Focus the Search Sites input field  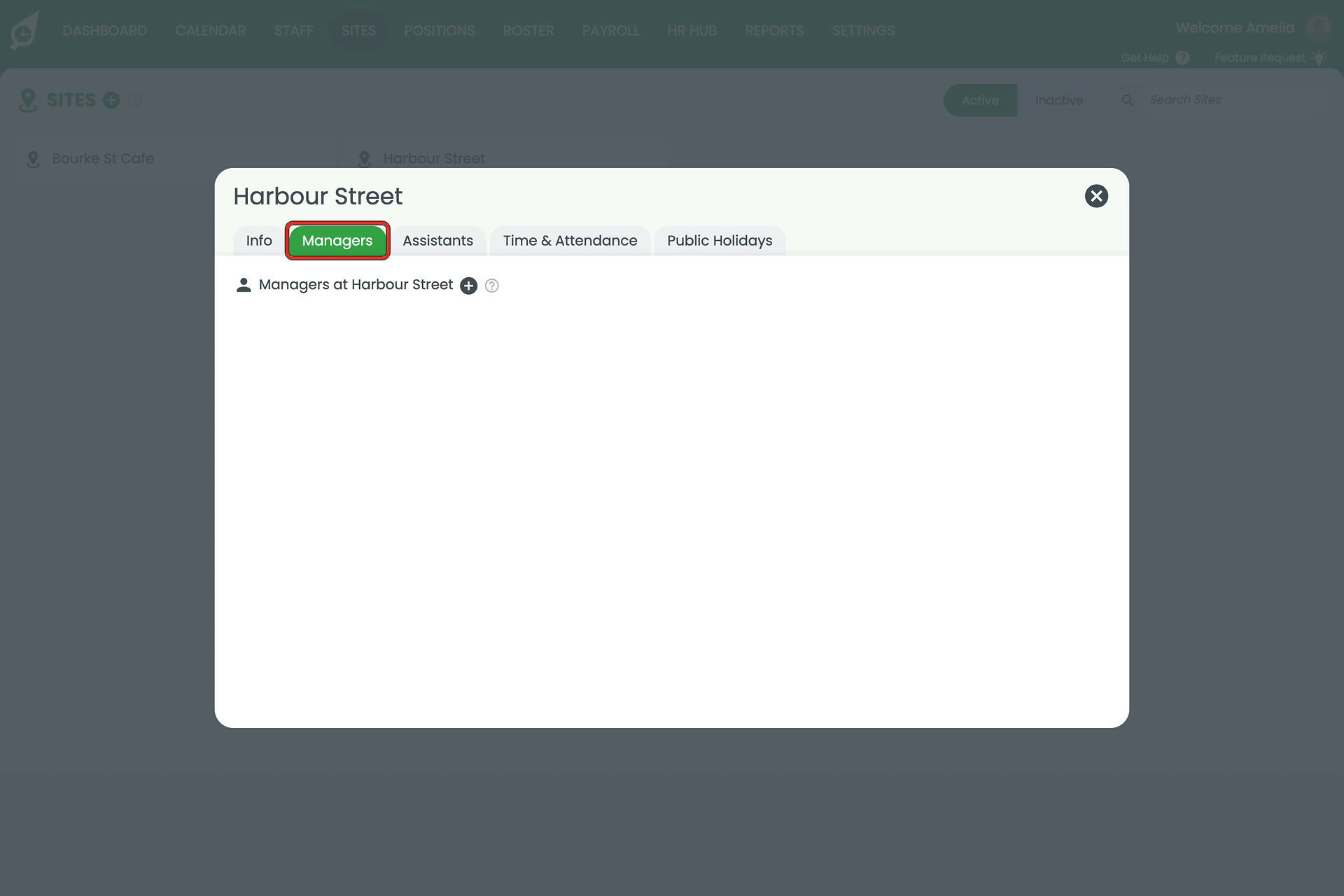point(1235,100)
